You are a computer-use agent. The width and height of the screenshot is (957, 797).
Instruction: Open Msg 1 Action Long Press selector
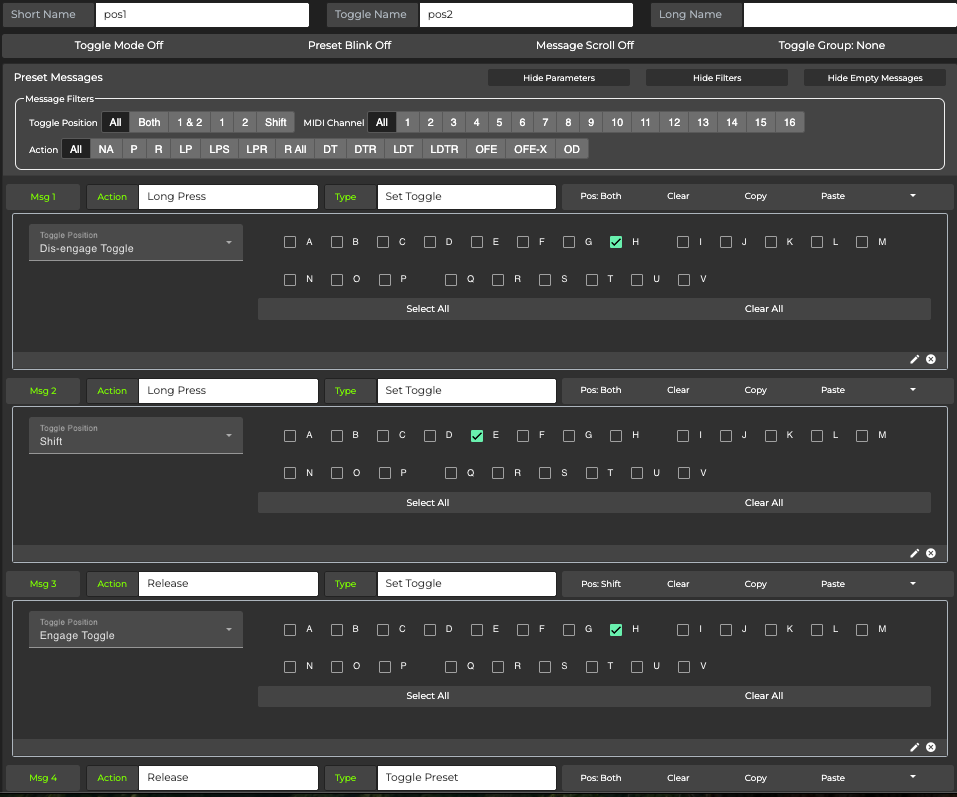[x=228, y=197]
